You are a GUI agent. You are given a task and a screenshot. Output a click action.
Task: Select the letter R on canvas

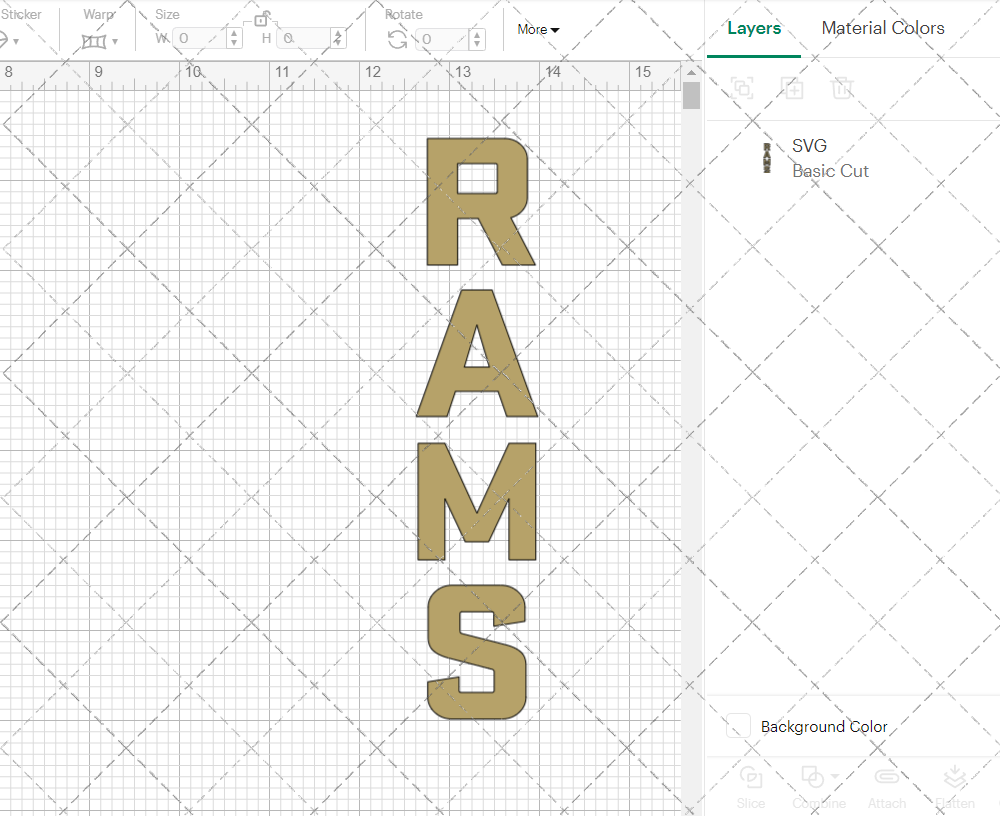(480, 202)
